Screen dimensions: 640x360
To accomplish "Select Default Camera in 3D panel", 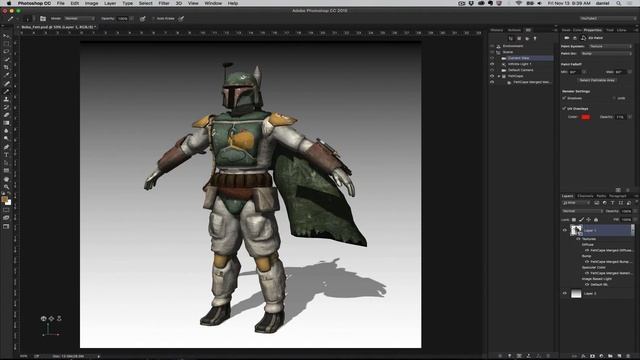I will pos(522,70).
